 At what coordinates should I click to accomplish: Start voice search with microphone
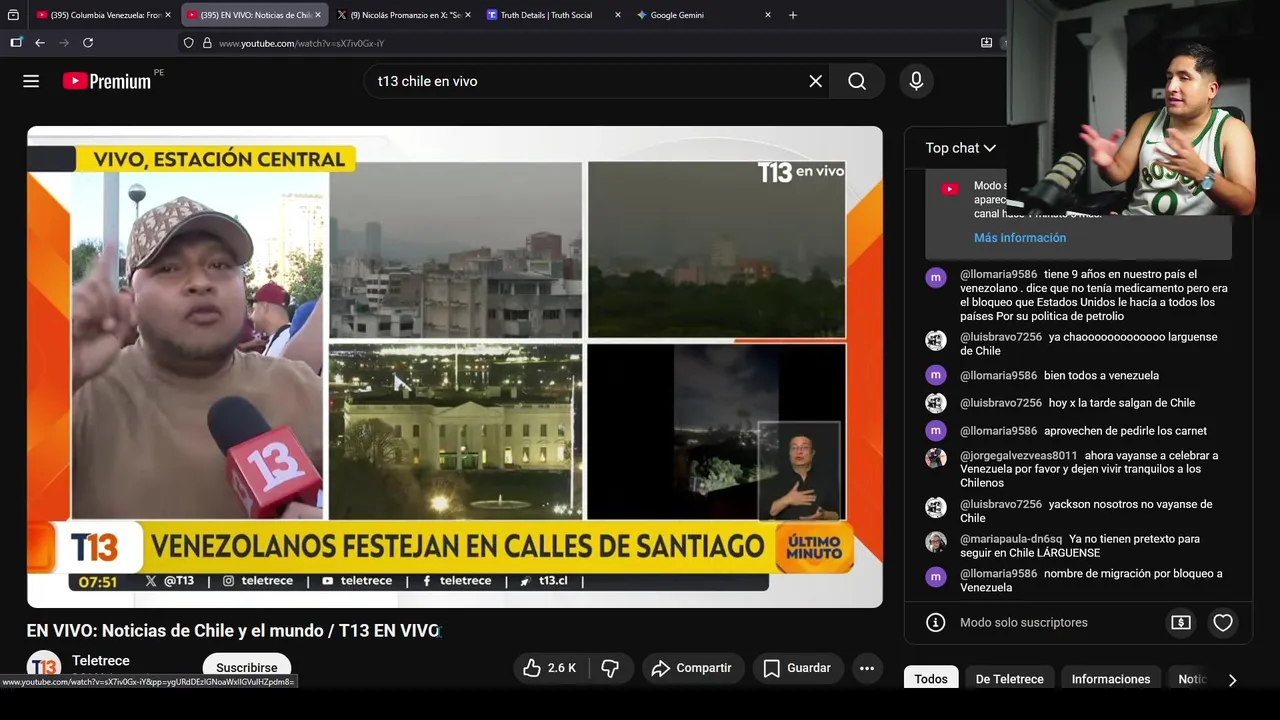pos(916,81)
